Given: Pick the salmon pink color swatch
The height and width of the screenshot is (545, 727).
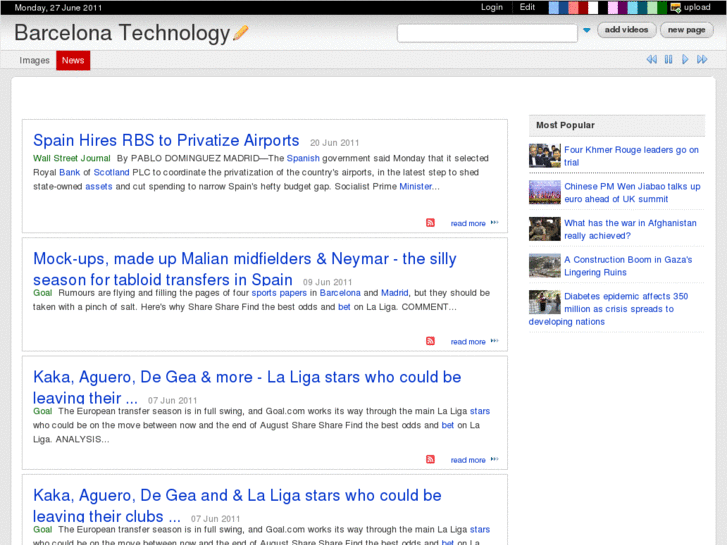Looking at the screenshot, I should point(573,7).
